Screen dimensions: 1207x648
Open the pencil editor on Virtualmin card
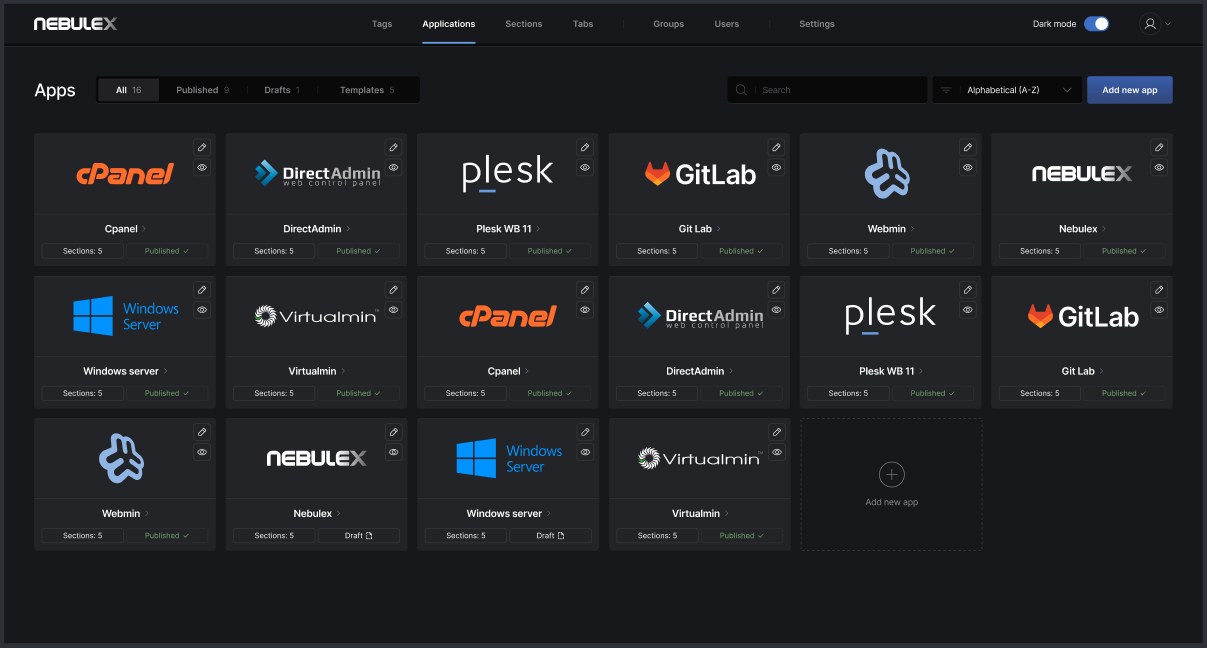point(393,289)
